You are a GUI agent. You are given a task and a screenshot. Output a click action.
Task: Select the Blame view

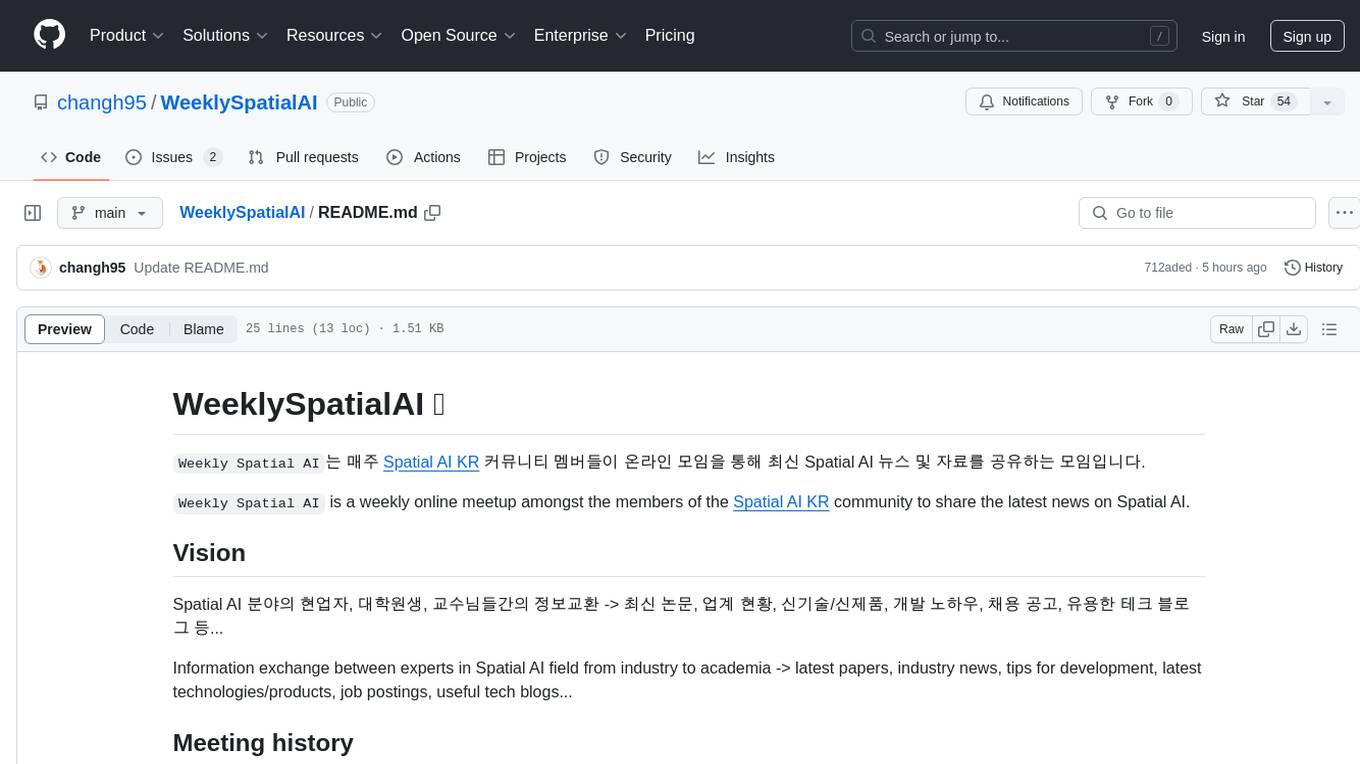pyautogui.click(x=203, y=329)
